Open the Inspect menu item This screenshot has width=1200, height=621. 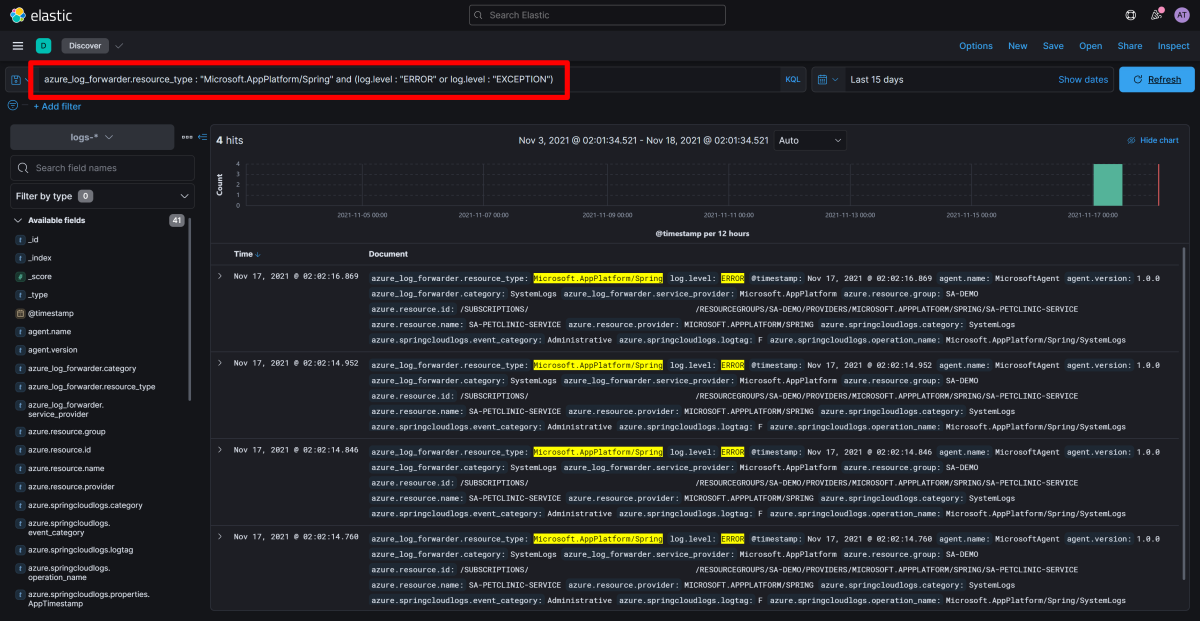[1174, 46]
